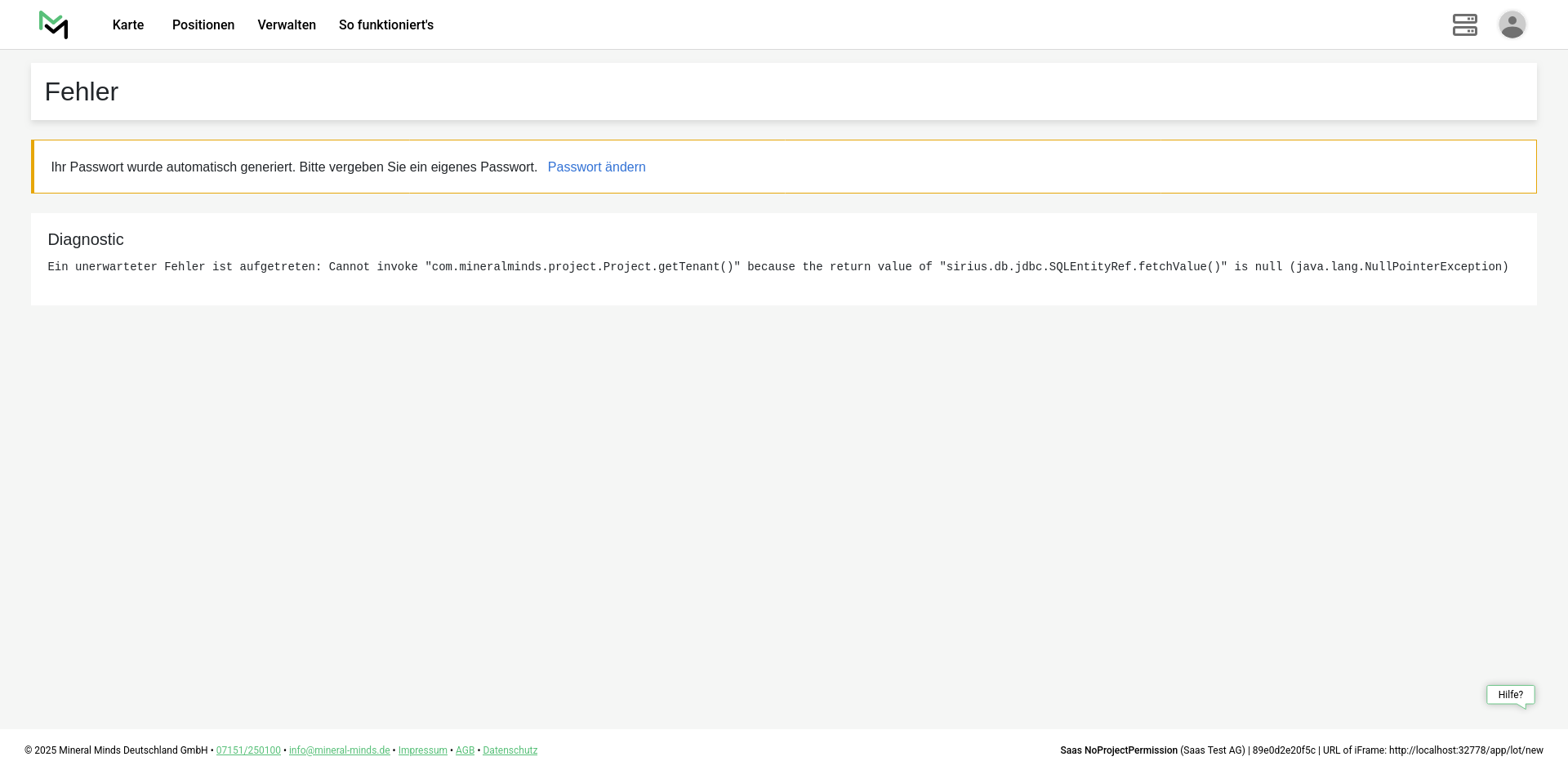The width and height of the screenshot is (1568, 770).
Task: Click the Mineral Minds Deutschland copyright text
Action: 116,750
